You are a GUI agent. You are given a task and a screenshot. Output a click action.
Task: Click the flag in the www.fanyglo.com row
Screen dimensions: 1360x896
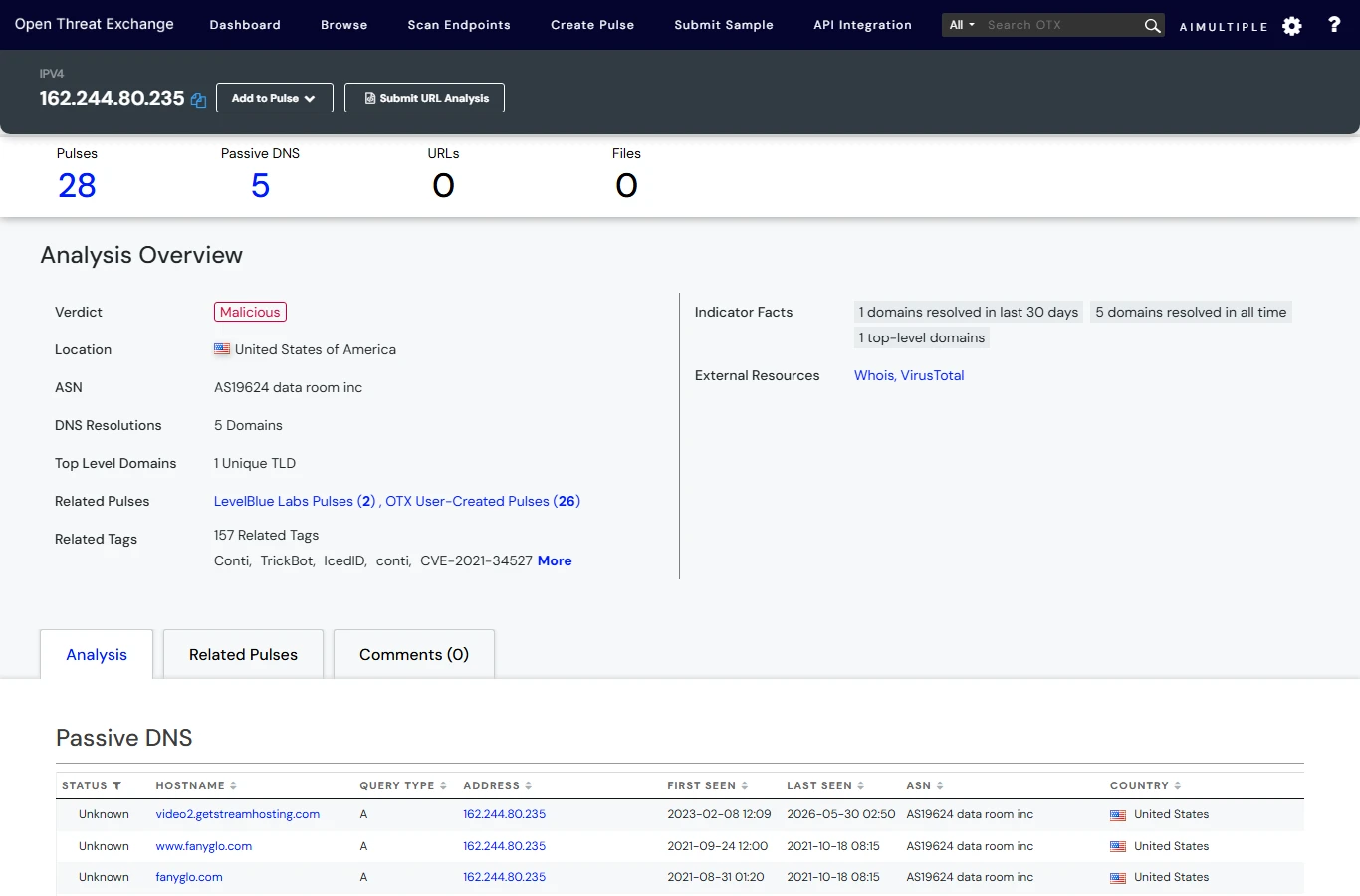1118,847
